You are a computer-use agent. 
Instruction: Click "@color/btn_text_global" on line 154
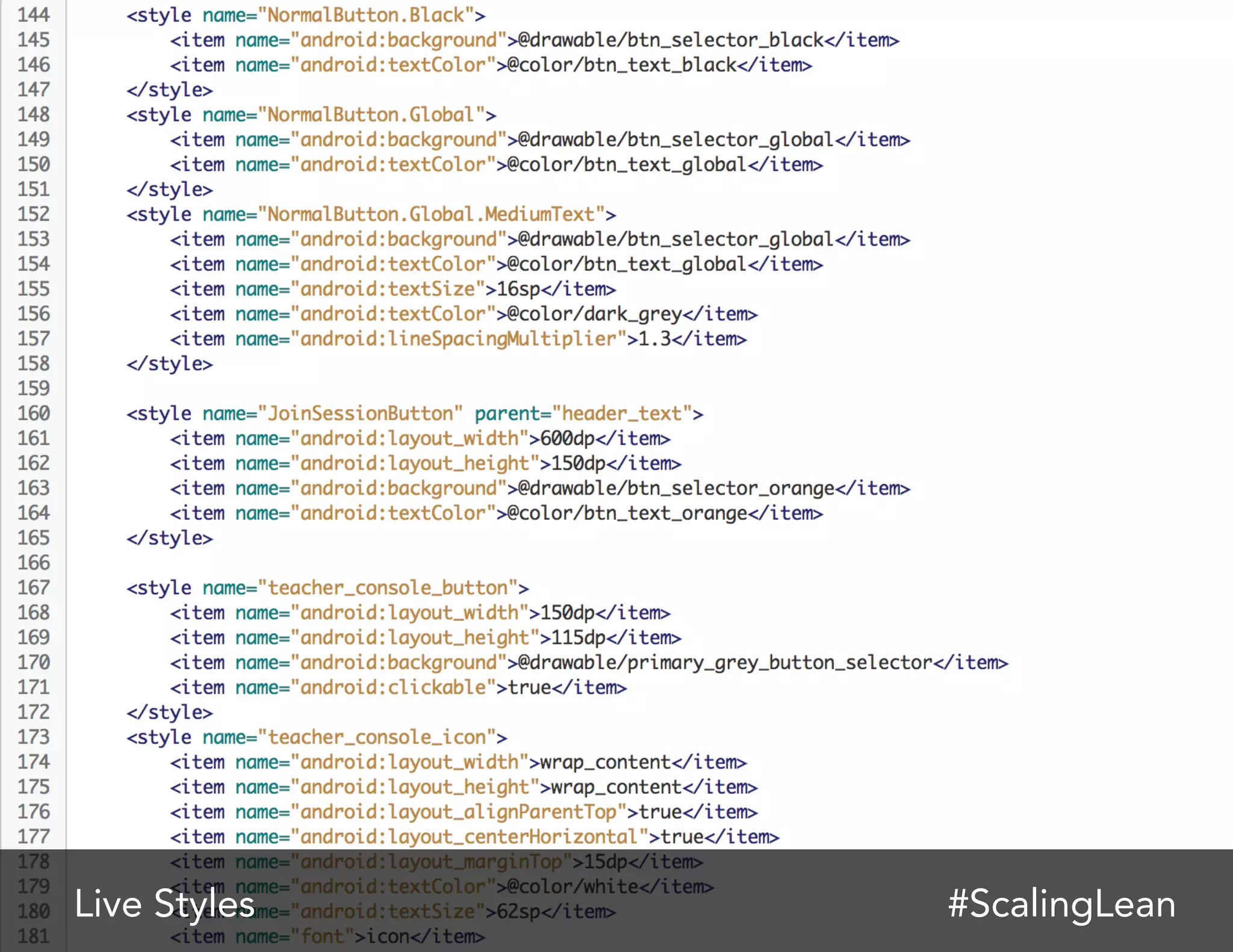point(627,264)
